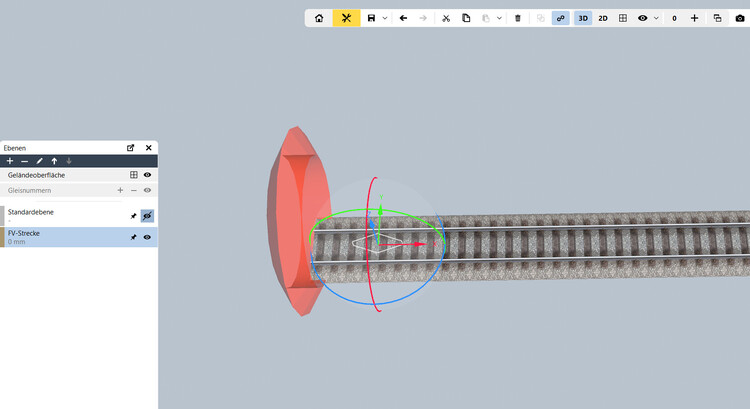Move layer up with arrow icon

[x=54, y=161]
